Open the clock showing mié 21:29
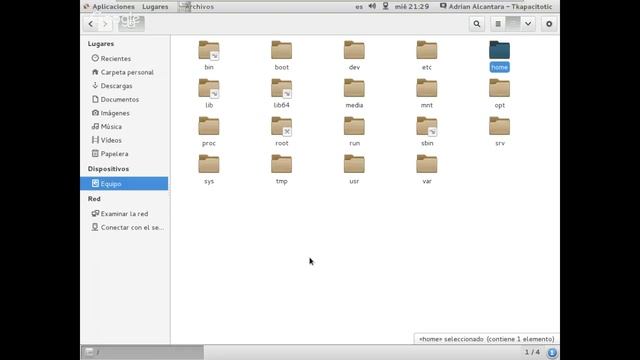Screen dimensions: 640x360 [411, 7]
